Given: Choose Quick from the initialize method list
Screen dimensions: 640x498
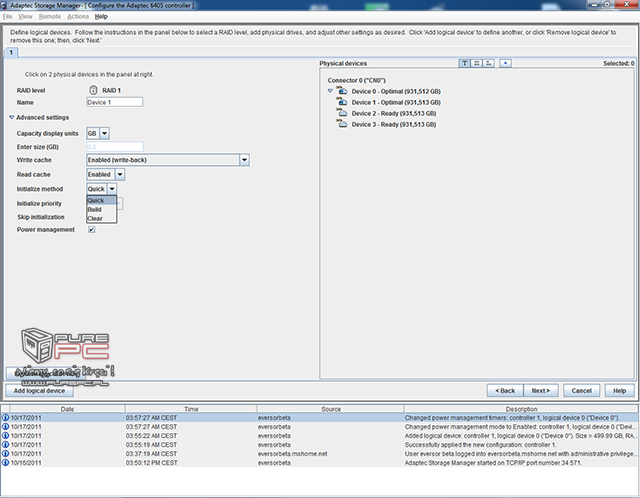Looking at the screenshot, I should click(102, 200).
